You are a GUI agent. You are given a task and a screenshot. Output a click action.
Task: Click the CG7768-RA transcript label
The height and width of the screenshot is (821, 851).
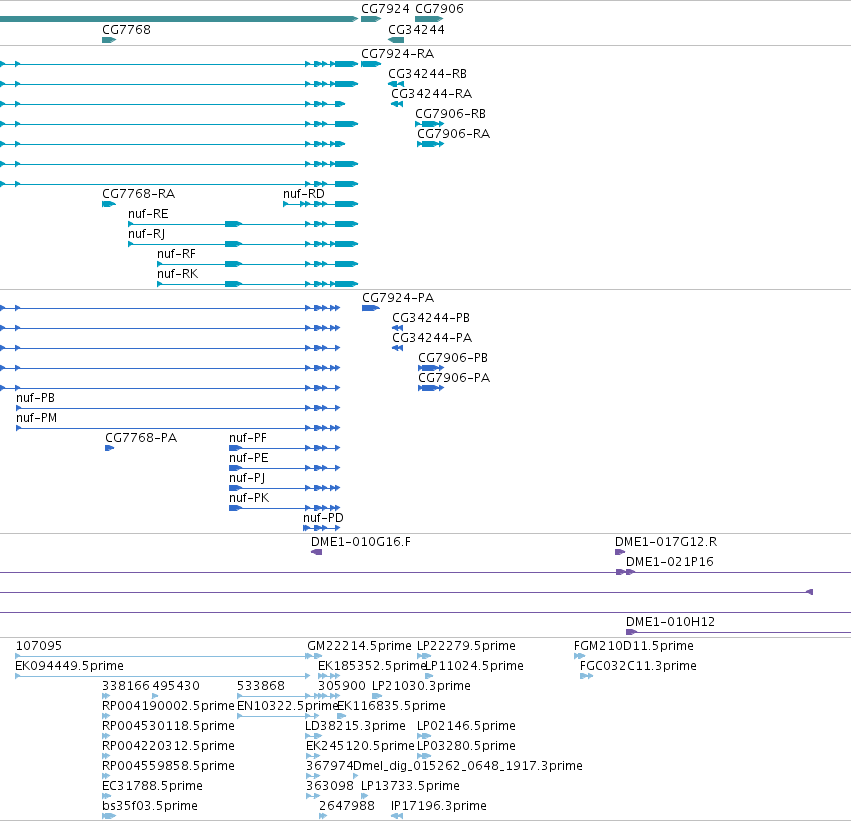pos(138,194)
